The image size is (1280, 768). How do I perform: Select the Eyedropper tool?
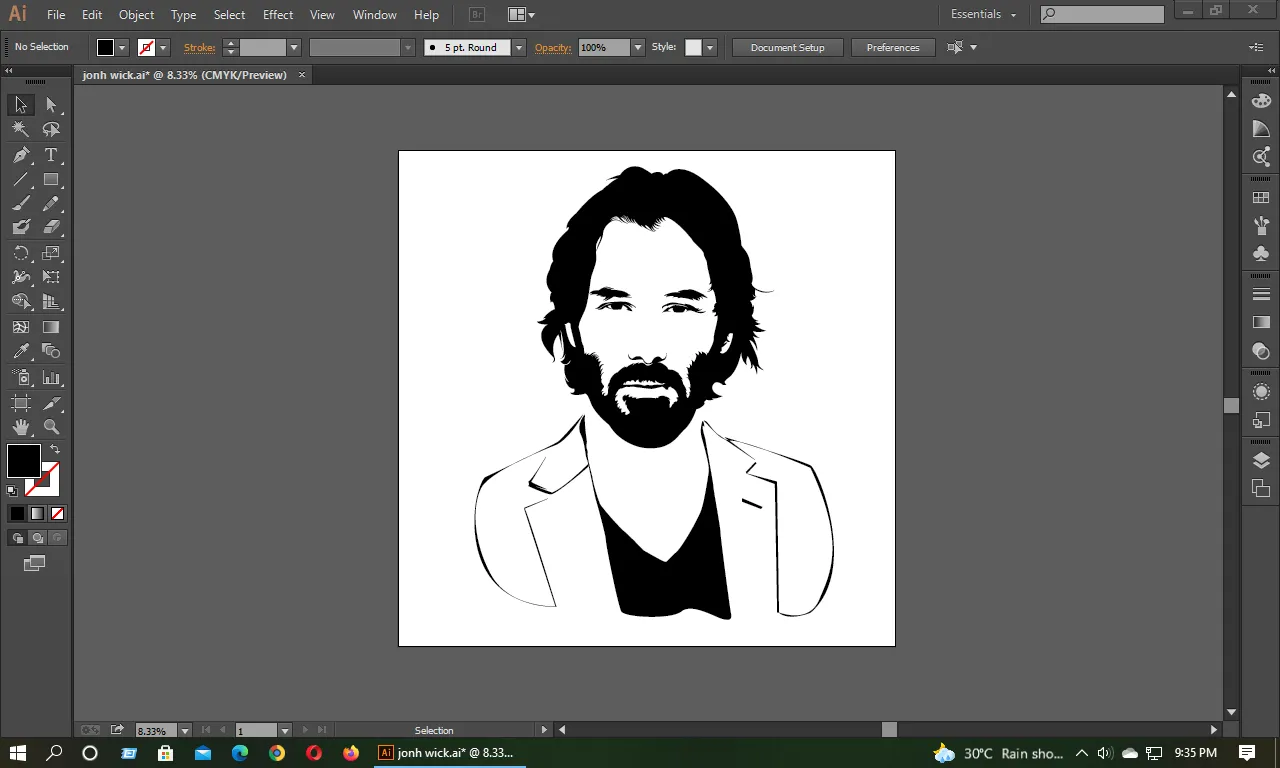pos(21,351)
